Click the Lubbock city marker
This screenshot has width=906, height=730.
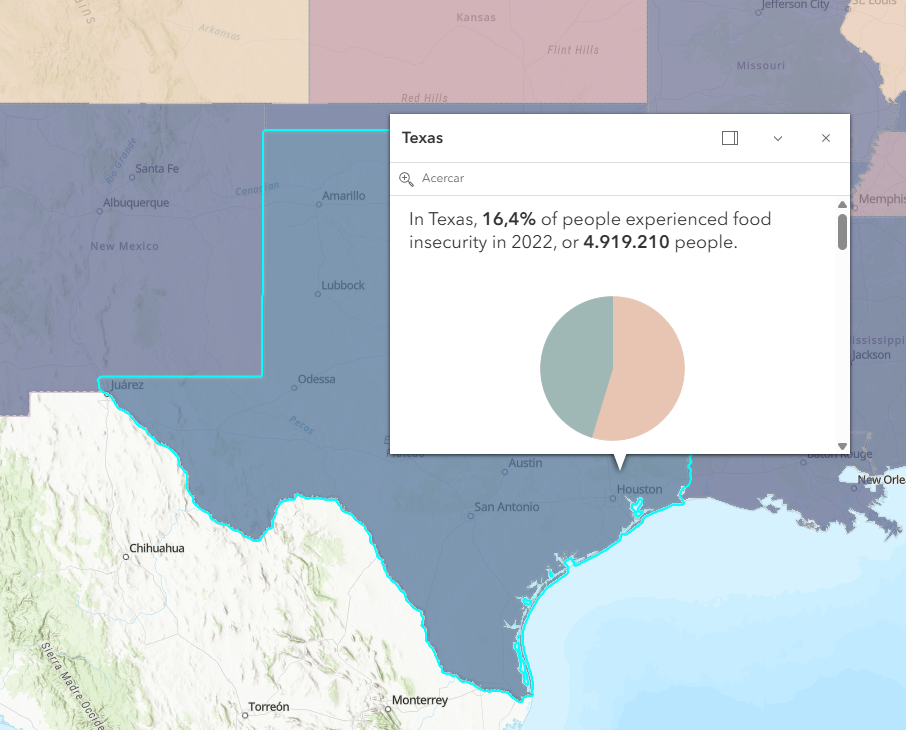point(318,294)
